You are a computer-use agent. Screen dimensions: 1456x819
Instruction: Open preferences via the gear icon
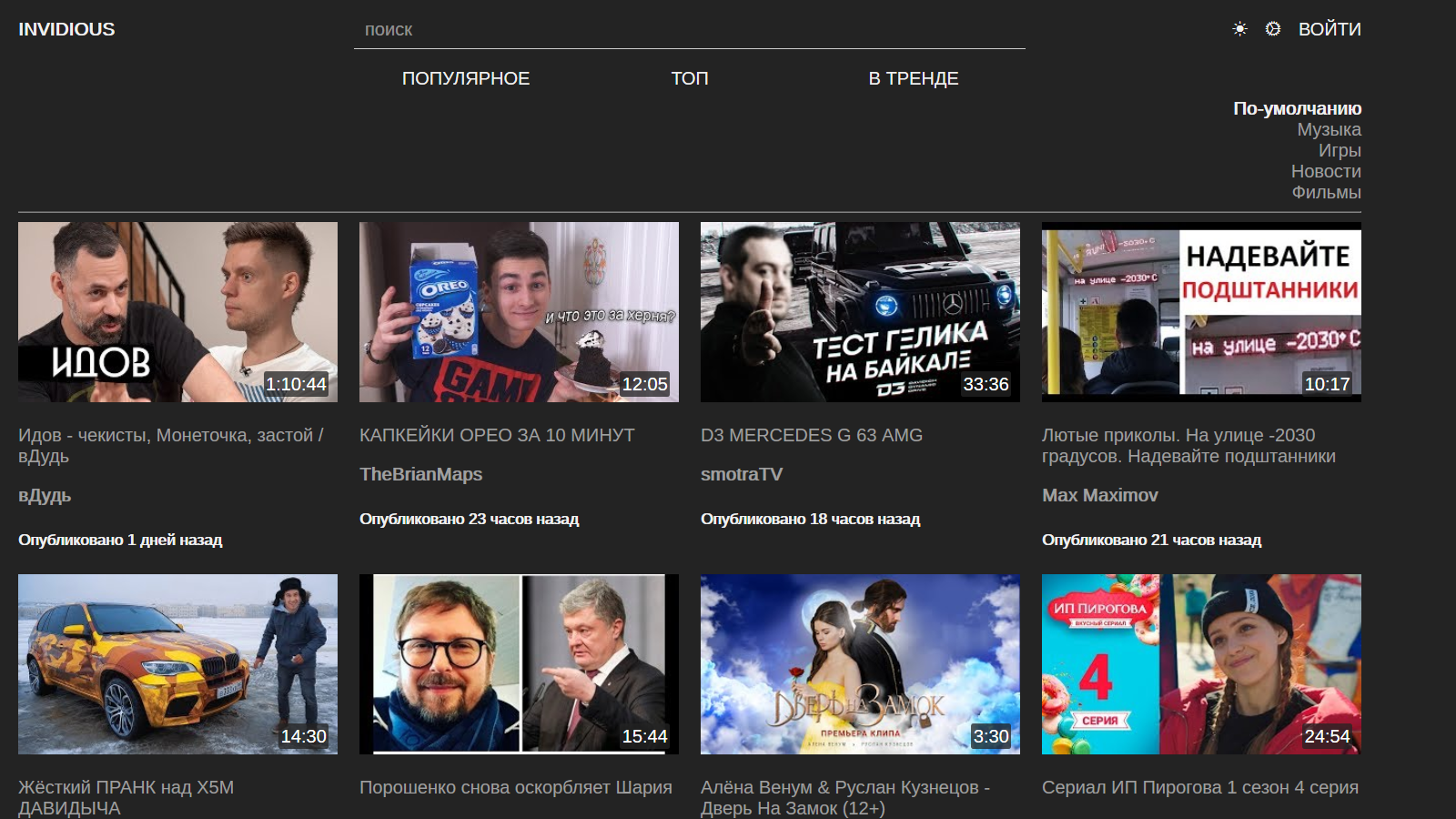(1273, 29)
